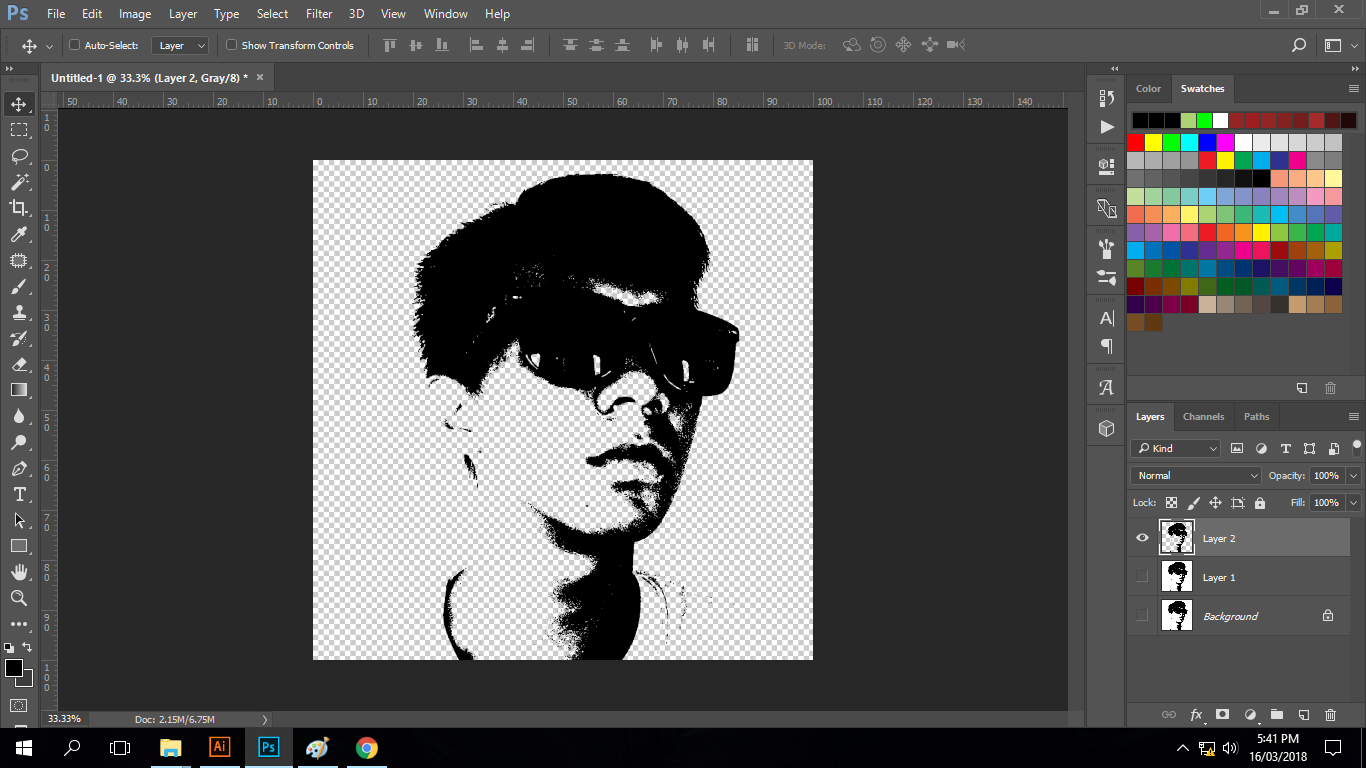Click the foreground color box
The width and height of the screenshot is (1366, 768).
[13, 668]
